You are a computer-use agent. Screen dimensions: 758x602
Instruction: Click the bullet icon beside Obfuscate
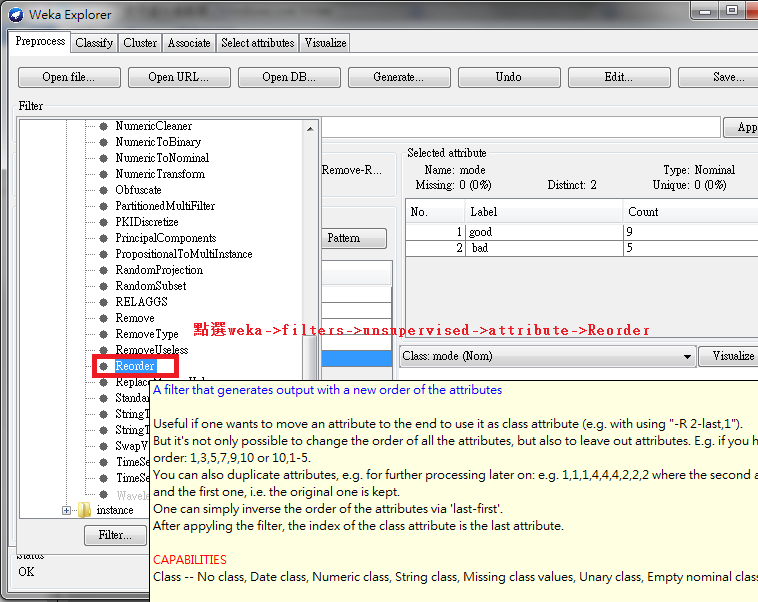pyautogui.click(x=103, y=191)
